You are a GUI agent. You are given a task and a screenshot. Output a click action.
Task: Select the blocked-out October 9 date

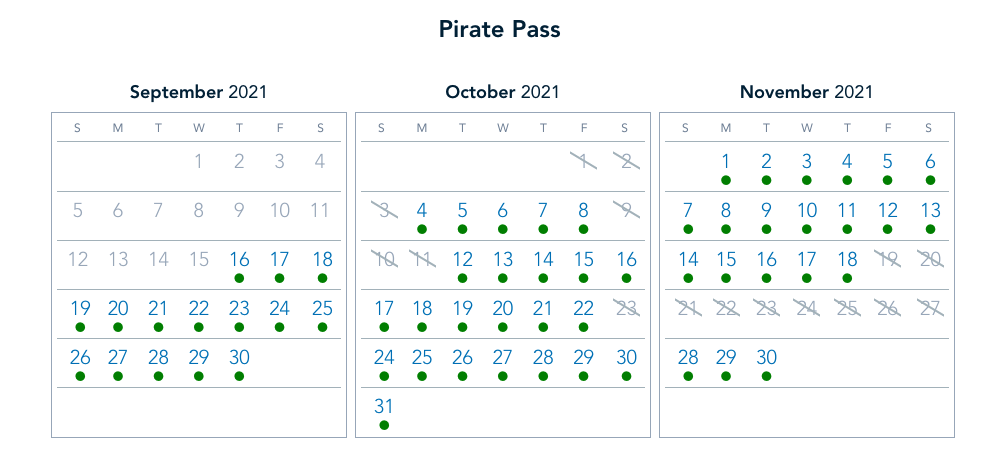625,210
